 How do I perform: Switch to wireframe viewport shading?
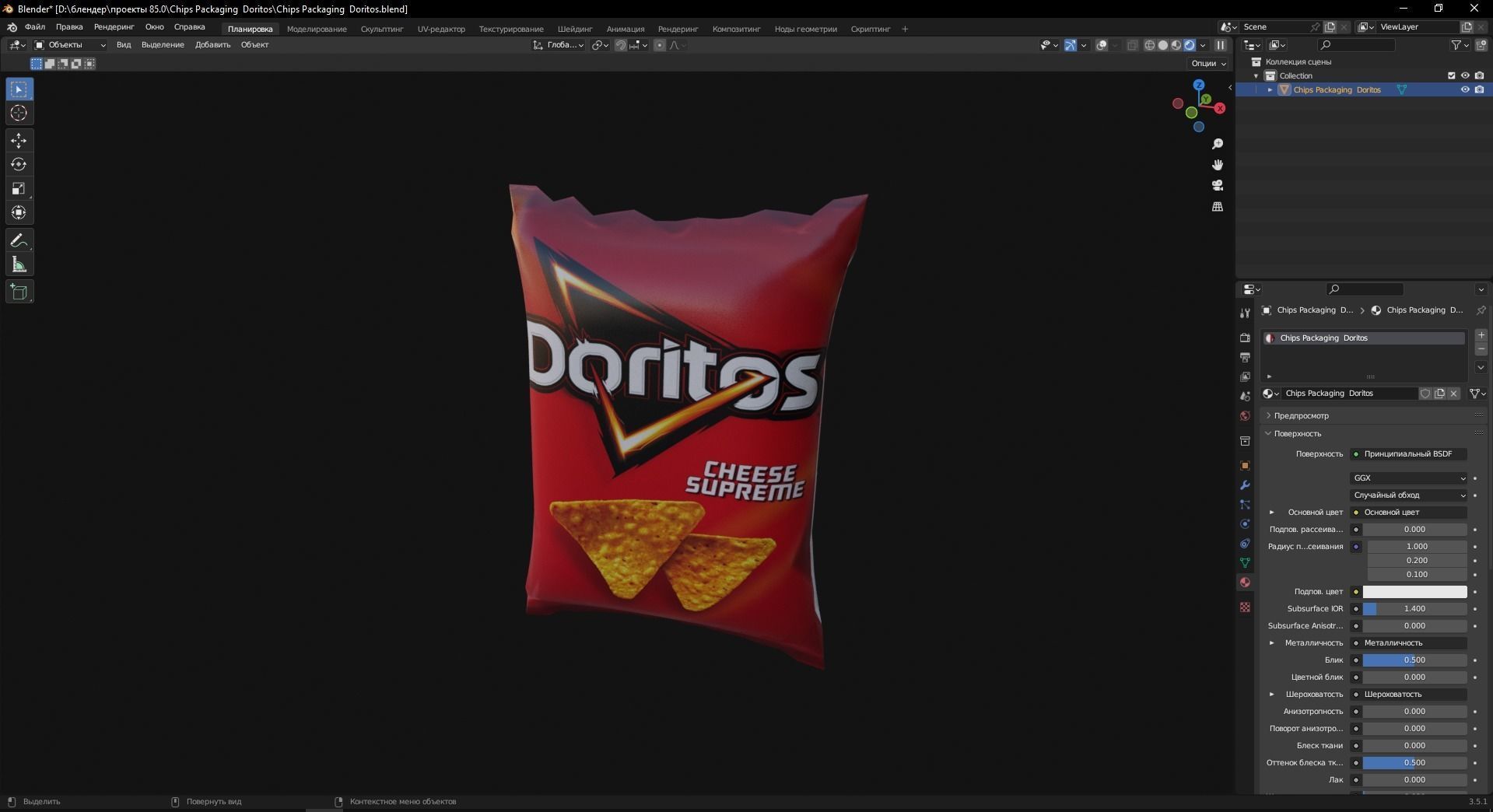tap(1150, 45)
